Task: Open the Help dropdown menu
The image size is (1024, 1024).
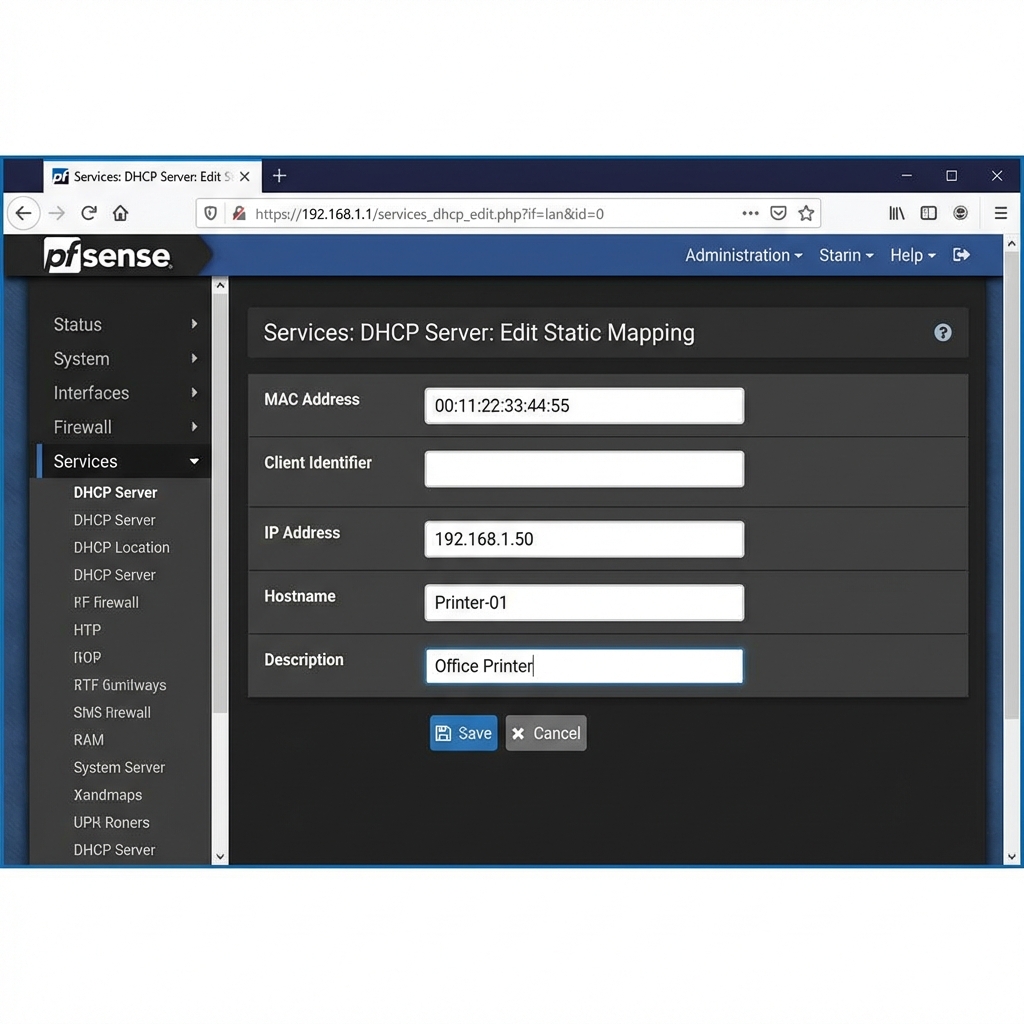Action: 912,255
